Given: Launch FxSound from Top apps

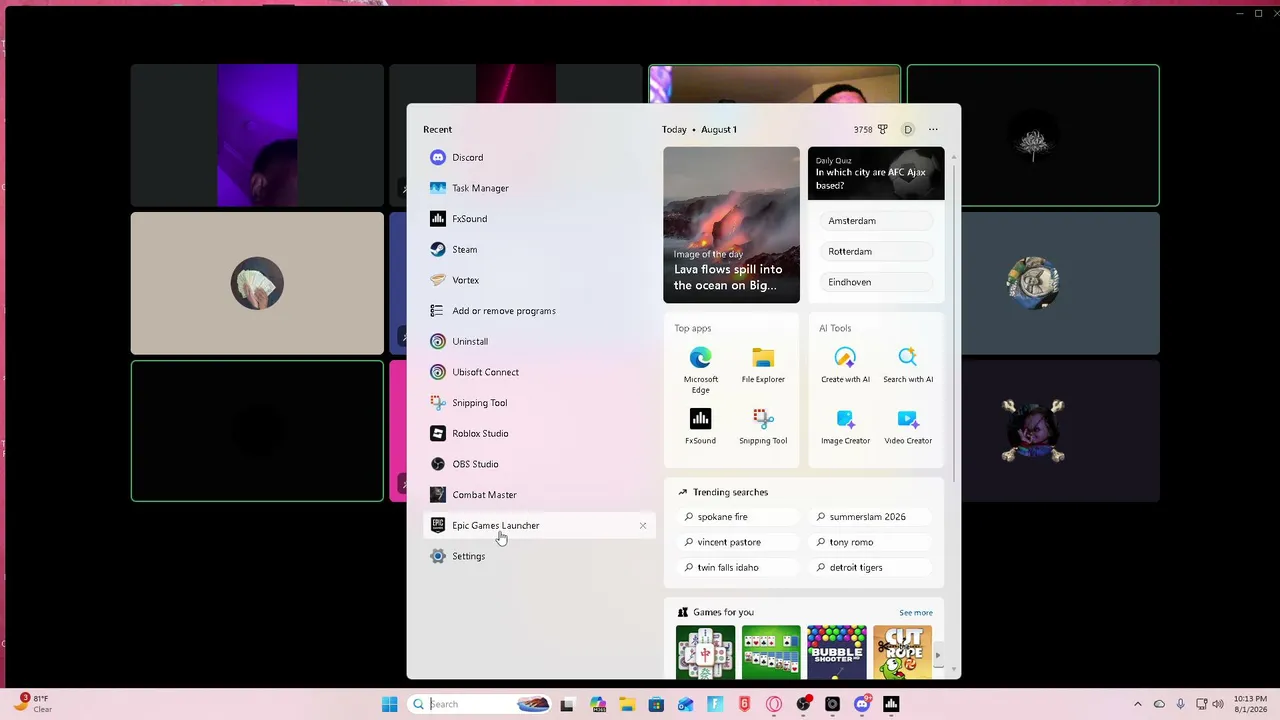Looking at the screenshot, I should (x=701, y=426).
